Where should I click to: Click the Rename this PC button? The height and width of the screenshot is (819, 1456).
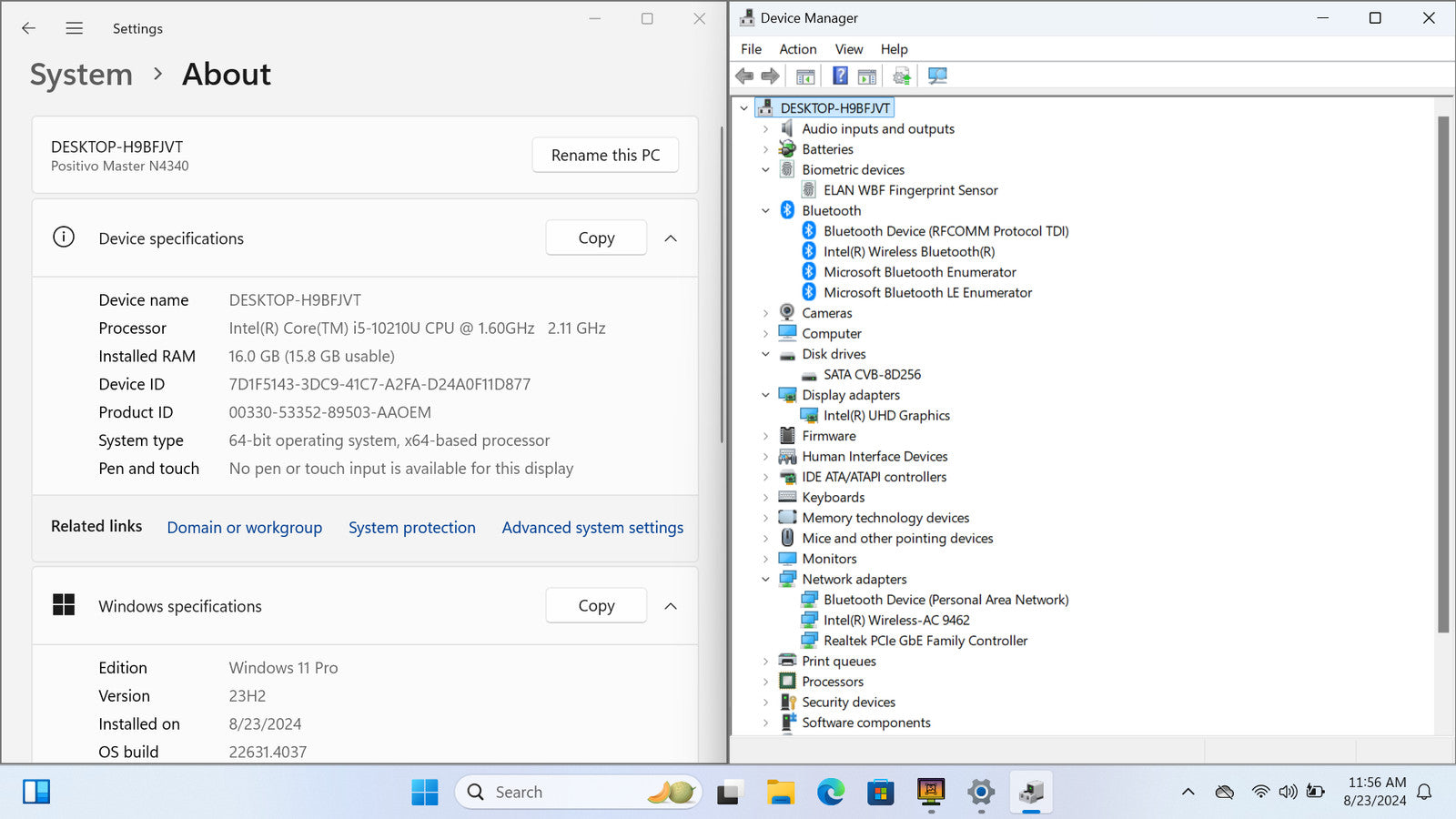click(x=605, y=156)
